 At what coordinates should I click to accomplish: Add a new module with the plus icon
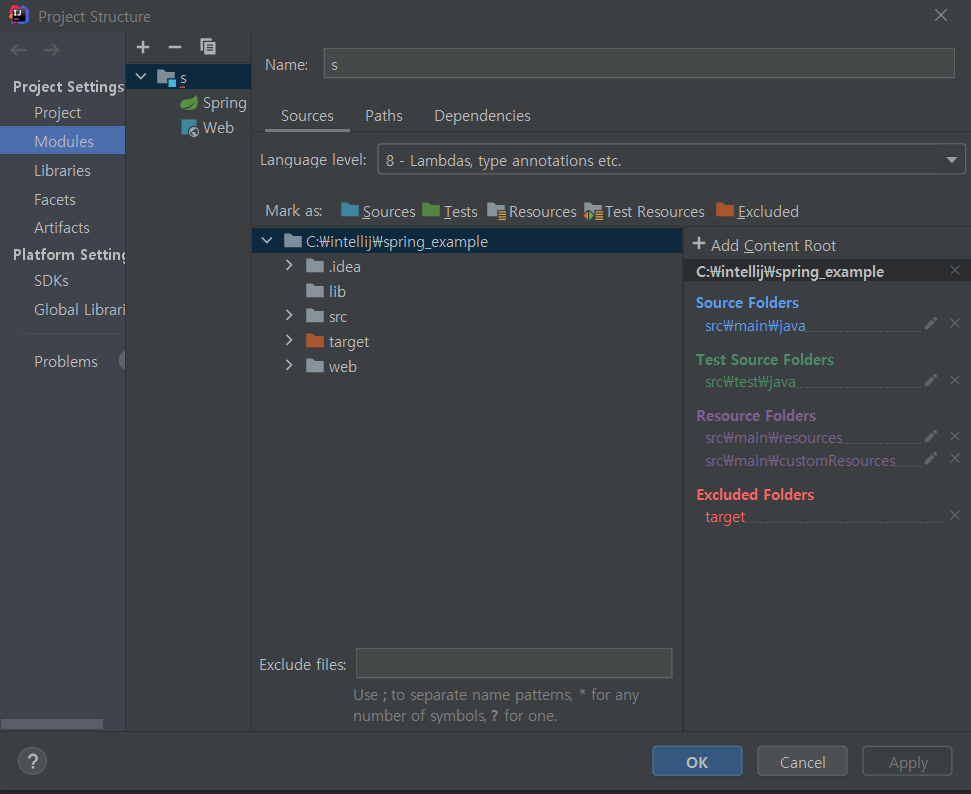[x=142, y=47]
